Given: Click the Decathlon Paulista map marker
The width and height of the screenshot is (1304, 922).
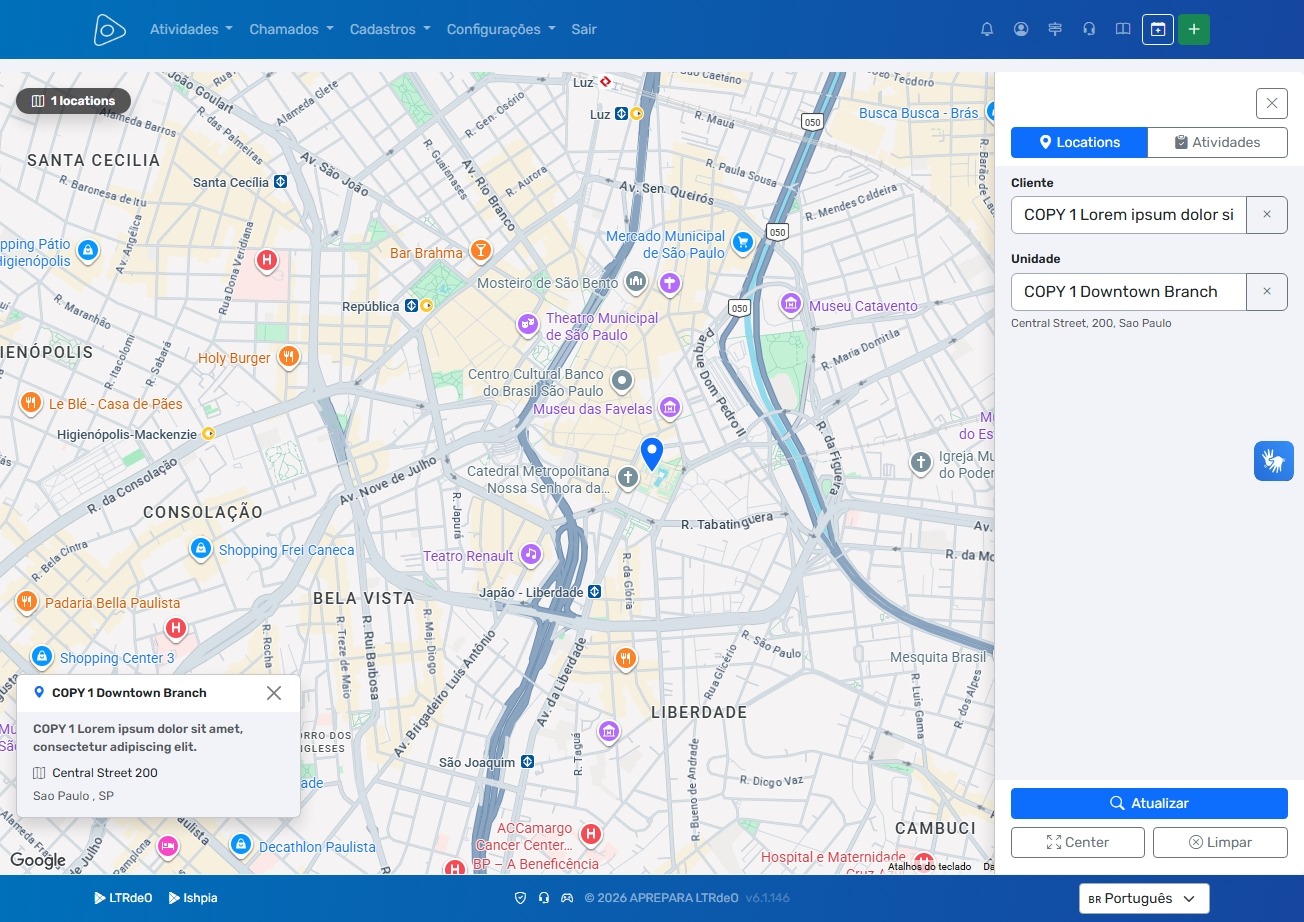Looking at the screenshot, I should pyautogui.click(x=240, y=845).
